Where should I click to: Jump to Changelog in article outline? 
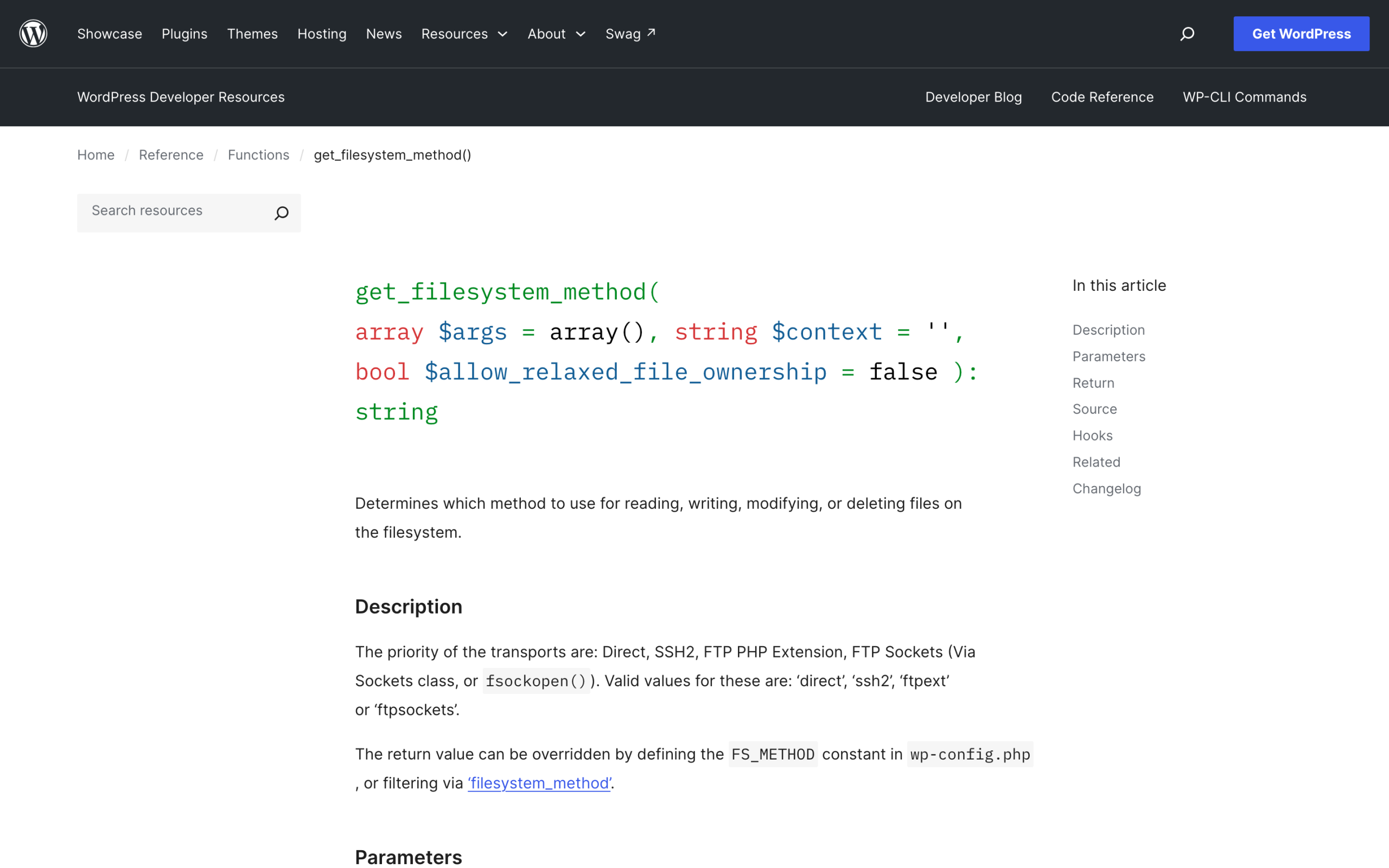coord(1107,489)
